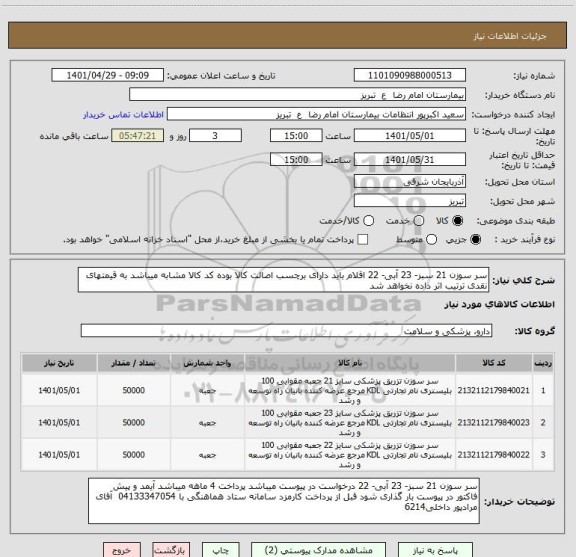
Task: Click the جزئیات اطلاعات نیاز header title
Action: click(x=510, y=36)
